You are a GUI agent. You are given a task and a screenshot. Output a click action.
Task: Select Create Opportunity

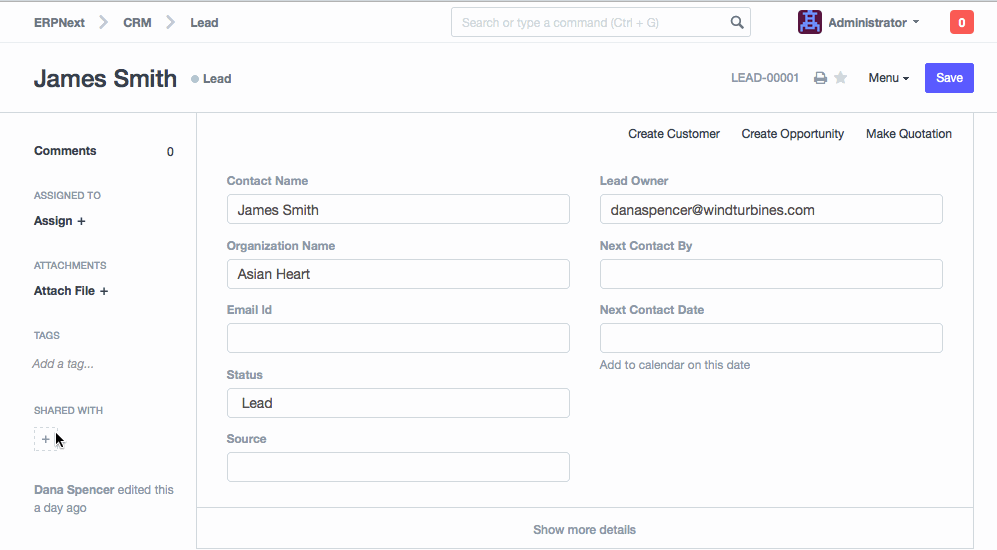coord(792,134)
